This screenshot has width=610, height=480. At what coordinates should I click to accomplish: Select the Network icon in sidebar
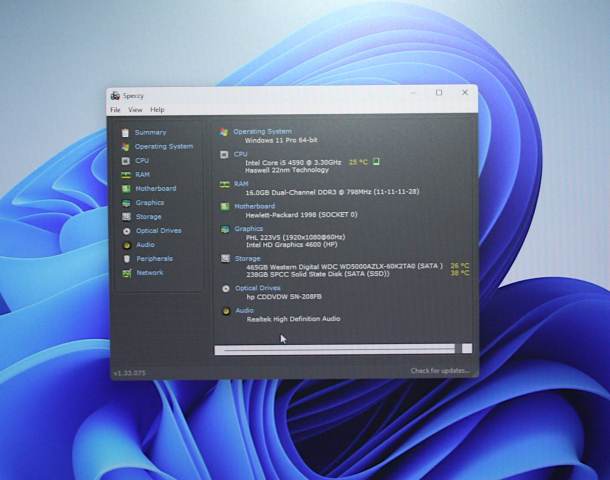(x=127, y=273)
